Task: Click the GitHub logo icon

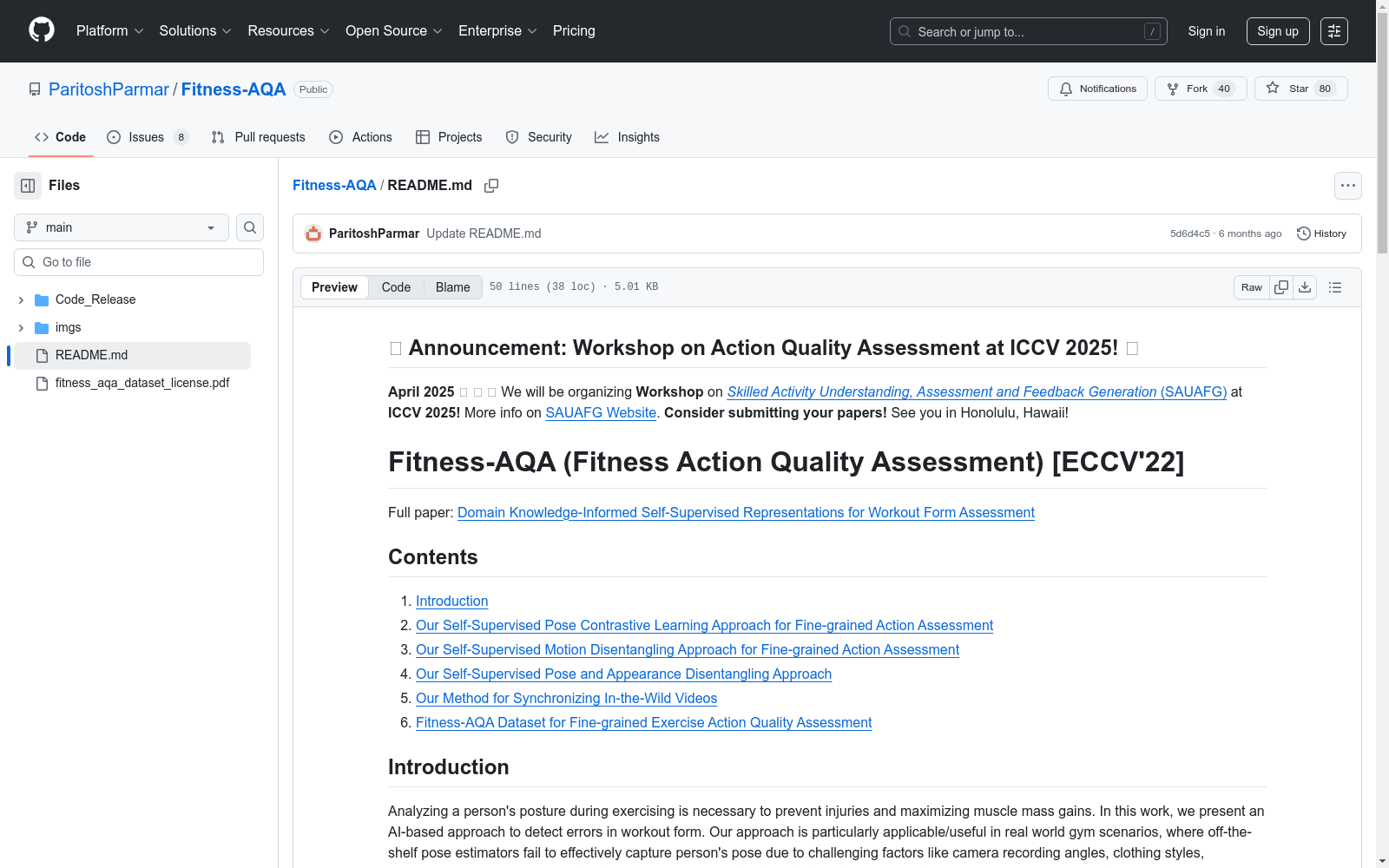Action: pos(42,30)
